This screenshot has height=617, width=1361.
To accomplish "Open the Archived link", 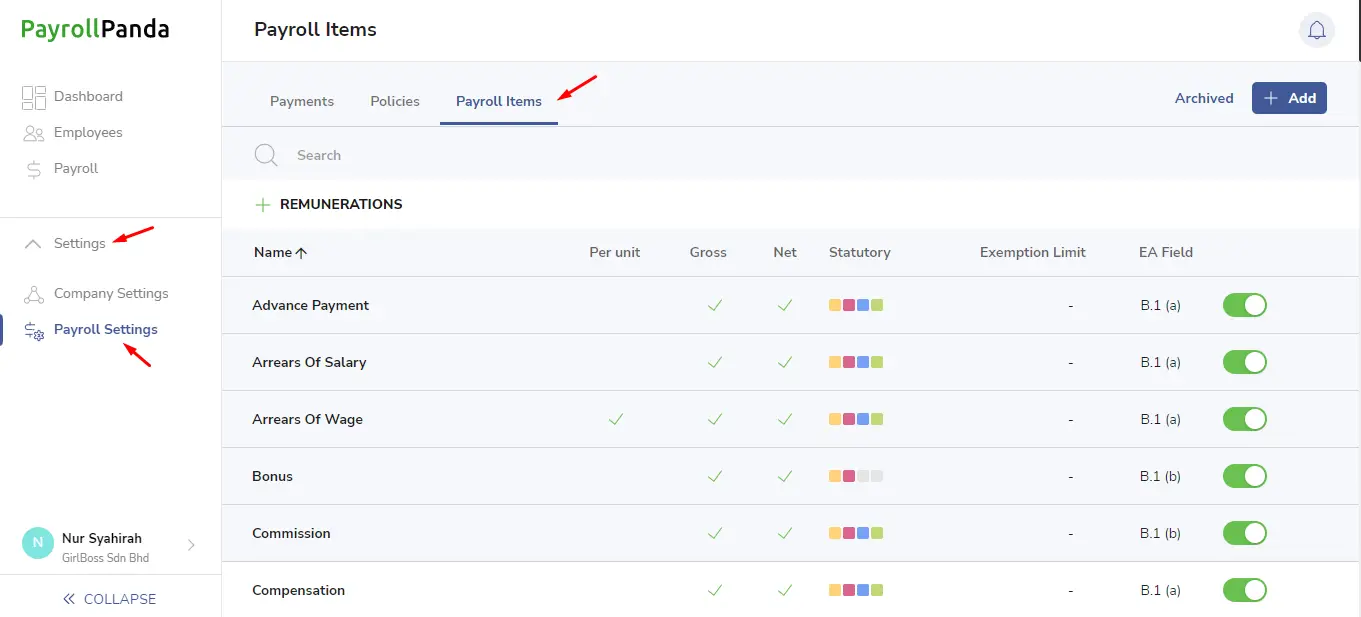I will [1204, 98].
